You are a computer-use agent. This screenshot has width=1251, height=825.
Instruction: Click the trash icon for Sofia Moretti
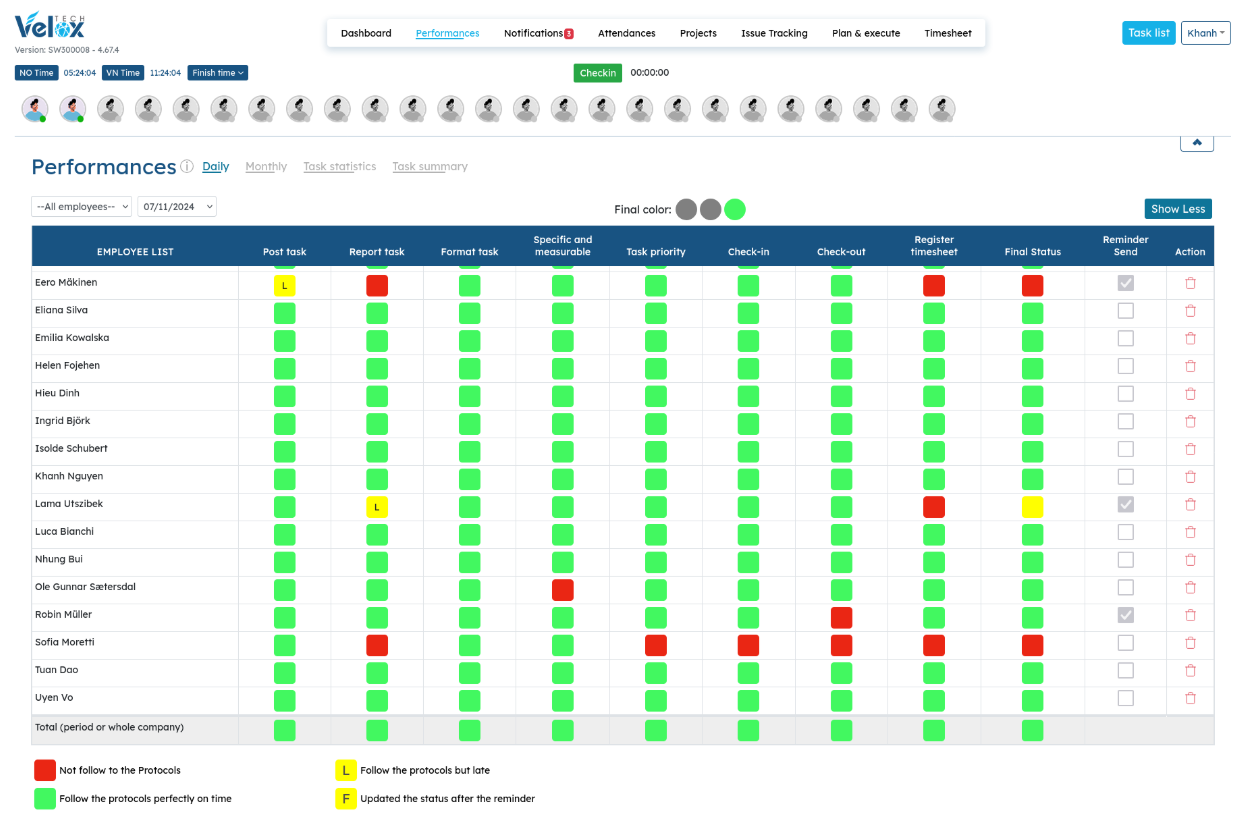point(1190,643)
